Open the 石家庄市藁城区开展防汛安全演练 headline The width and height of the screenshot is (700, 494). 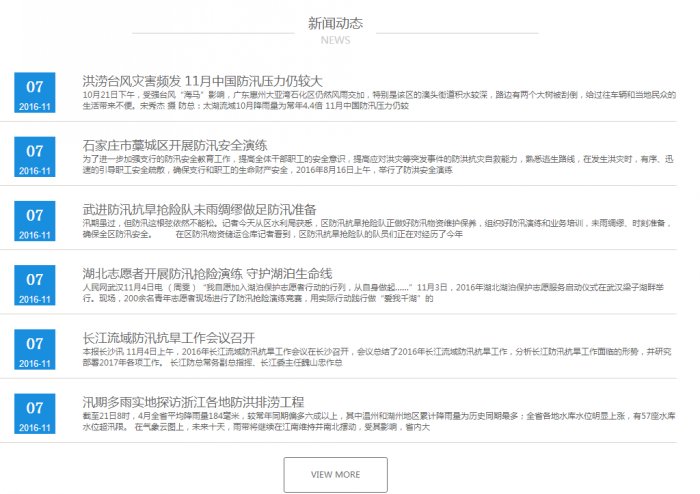point(174,145)
